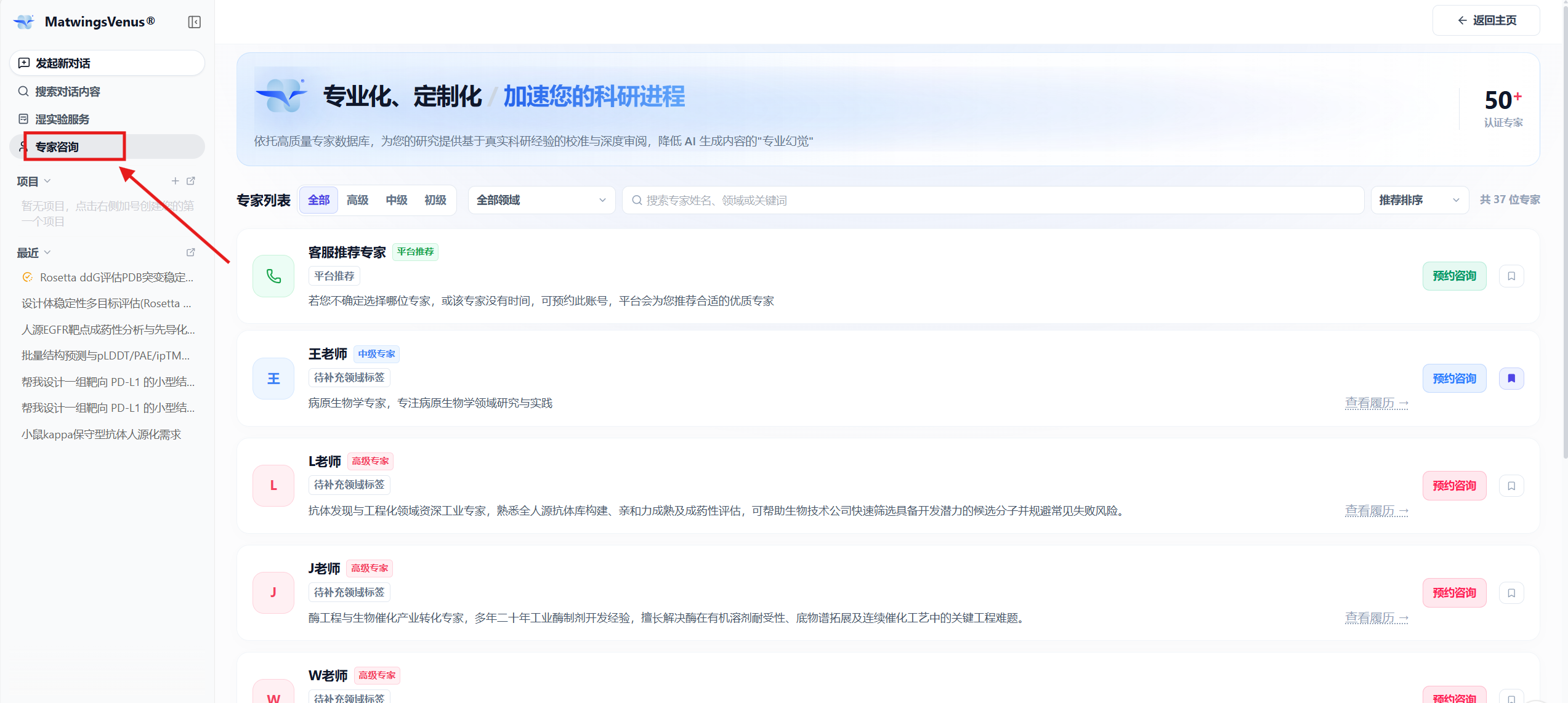Collapse the 项目 section chevron
Viewport: 1568px width, 703px height.
click(48, 181)
